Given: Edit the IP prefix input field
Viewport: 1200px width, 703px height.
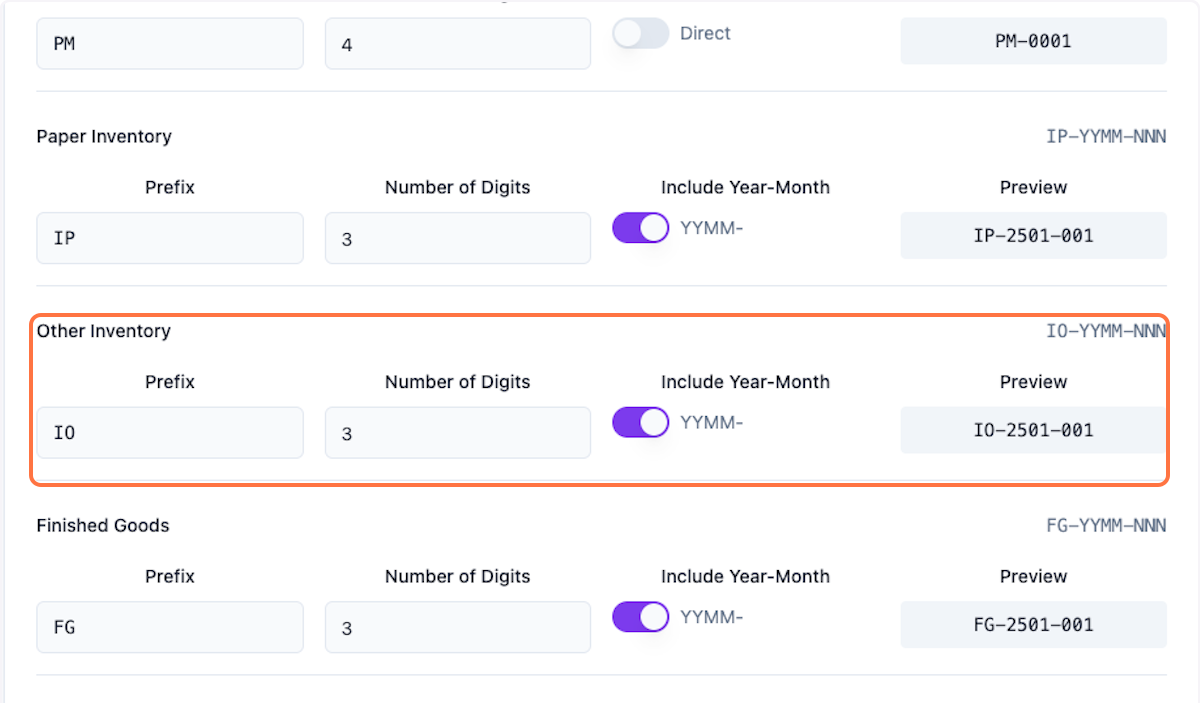Looking at the screenshot, I should 170,238.
